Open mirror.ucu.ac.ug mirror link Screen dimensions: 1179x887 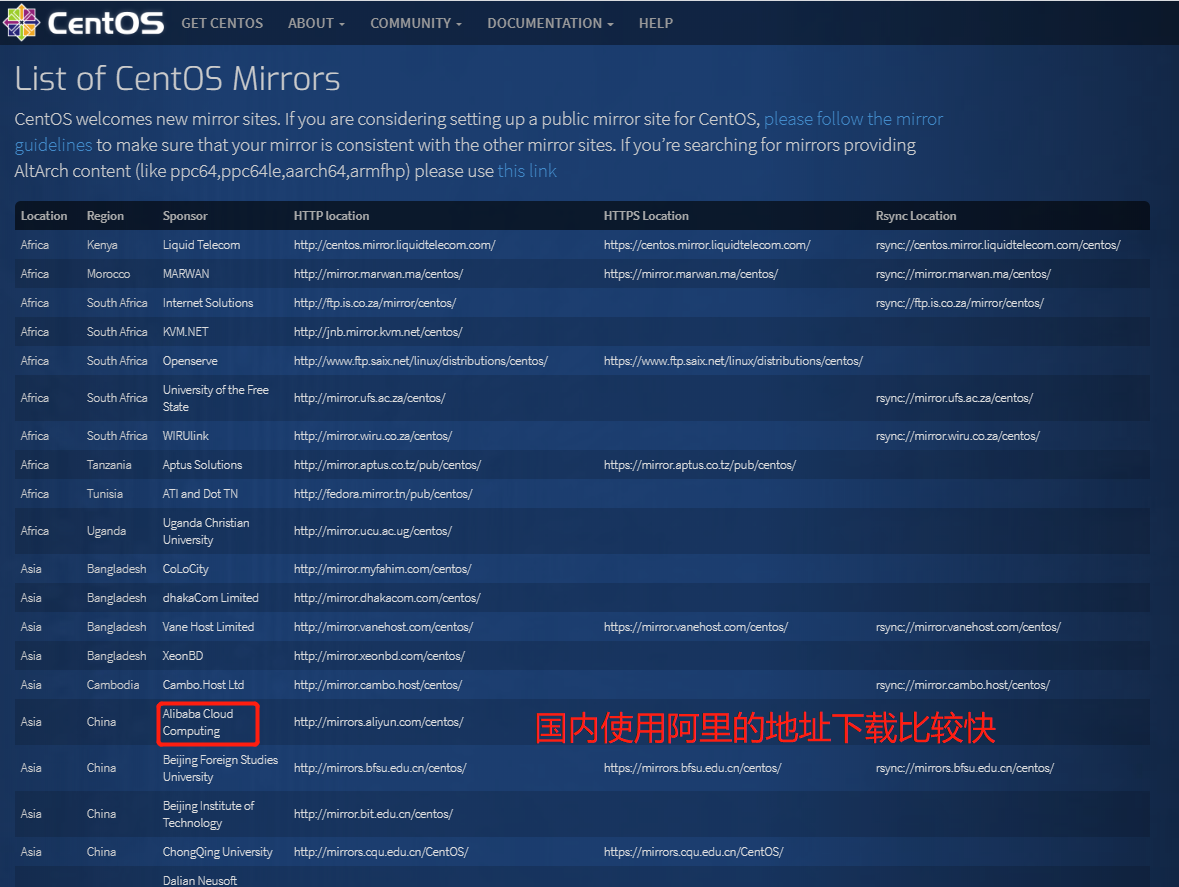(372, 531)
